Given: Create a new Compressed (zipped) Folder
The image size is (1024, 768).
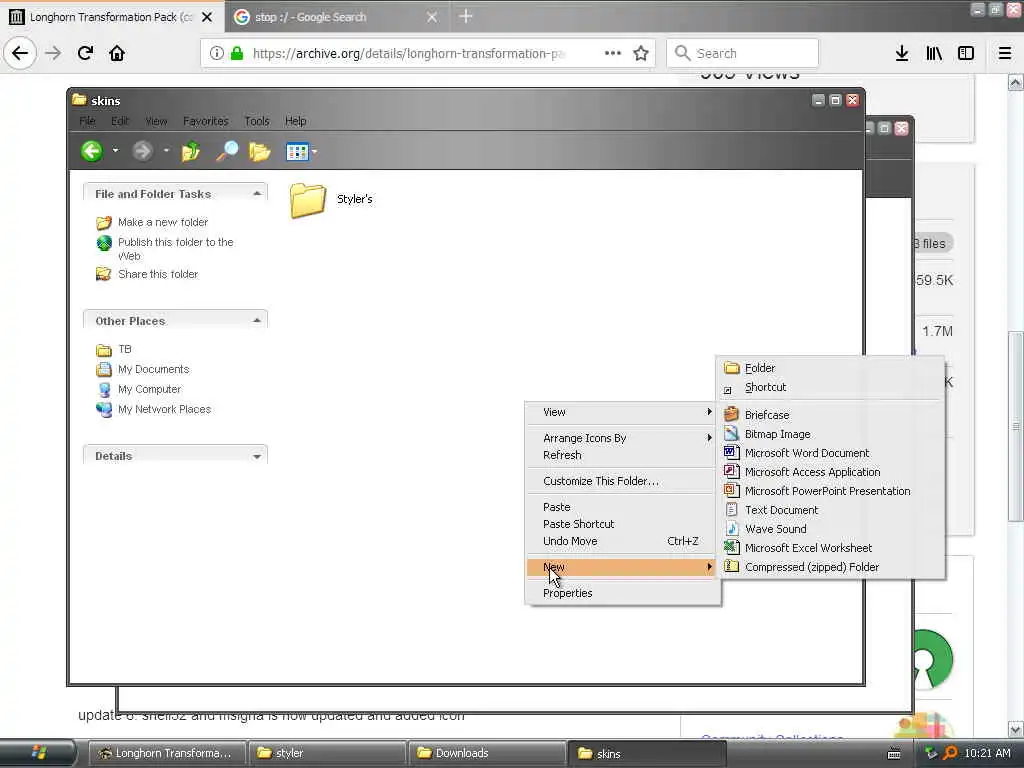Looking at the screenshot, I should tap(831, 567).
